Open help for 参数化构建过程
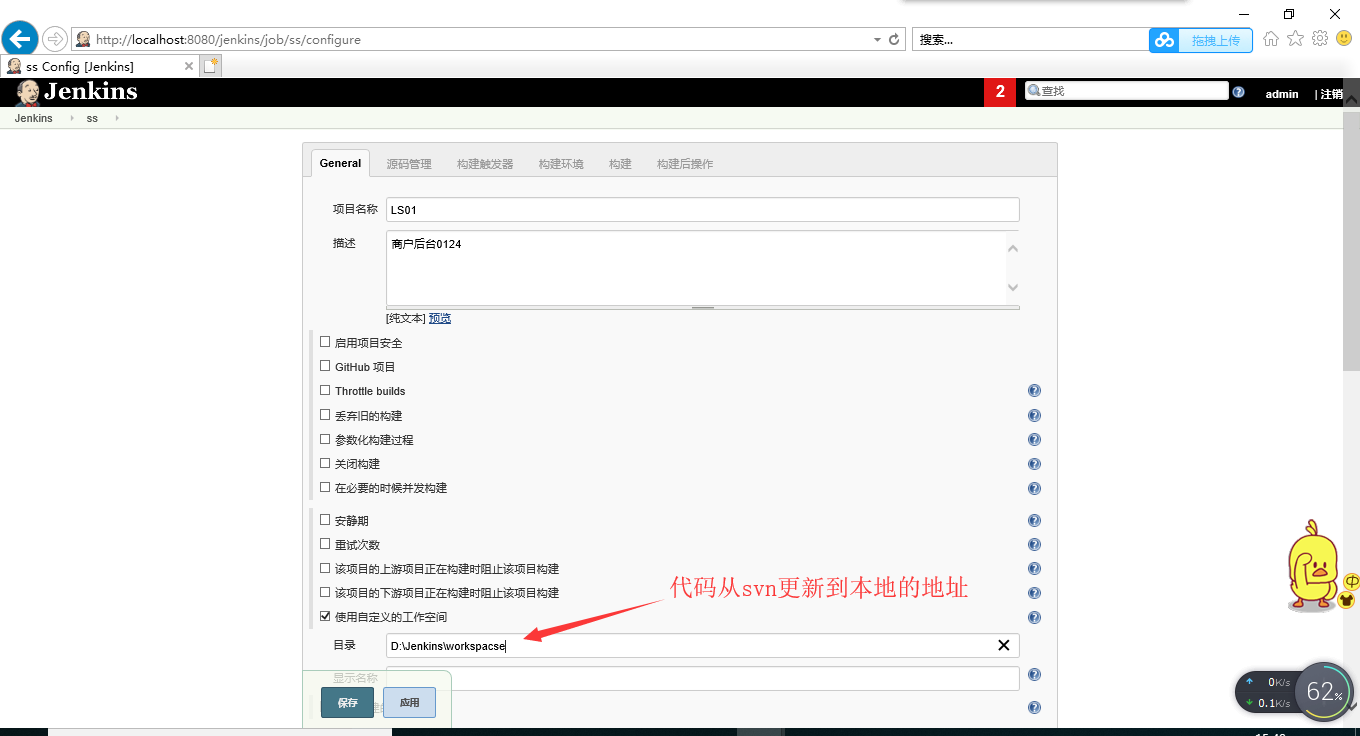 (x=1034, y=440)
